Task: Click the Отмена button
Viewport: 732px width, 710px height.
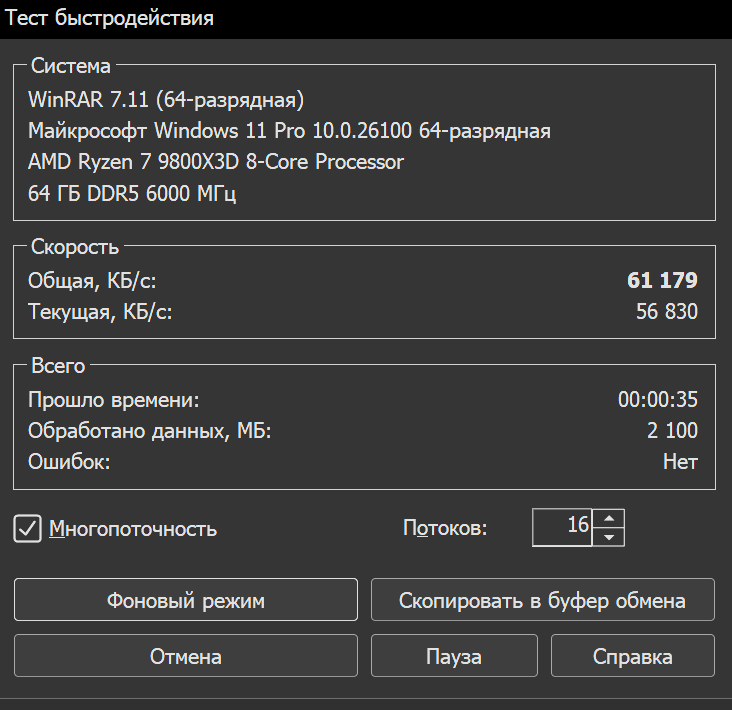Action: tap(186, 656)
